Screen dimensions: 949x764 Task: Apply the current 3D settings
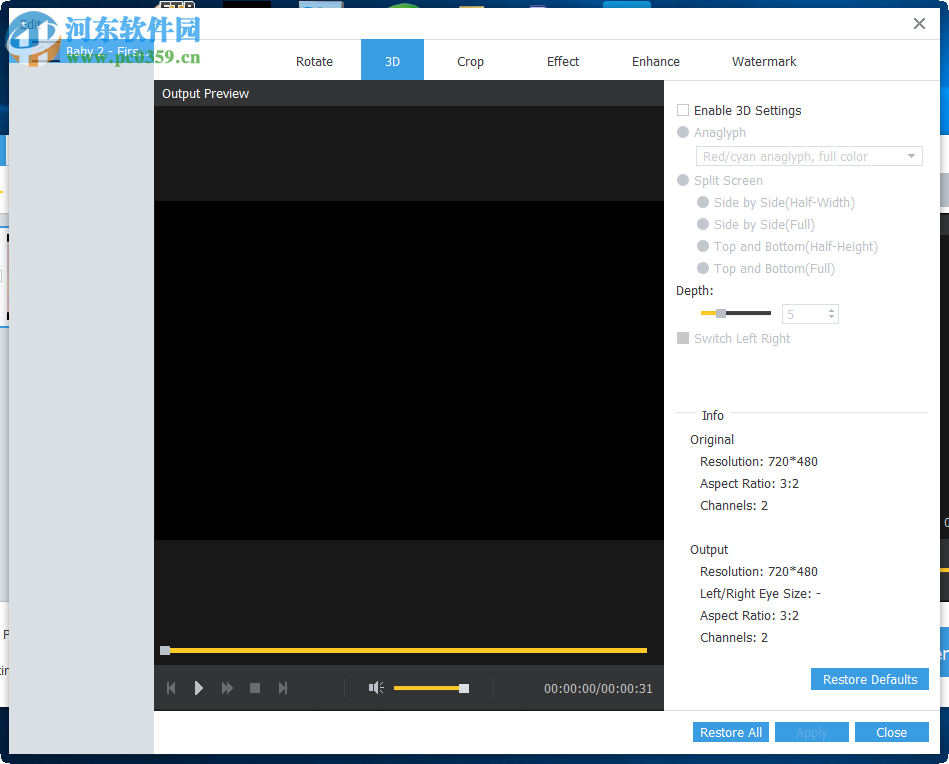pos(811,732)
